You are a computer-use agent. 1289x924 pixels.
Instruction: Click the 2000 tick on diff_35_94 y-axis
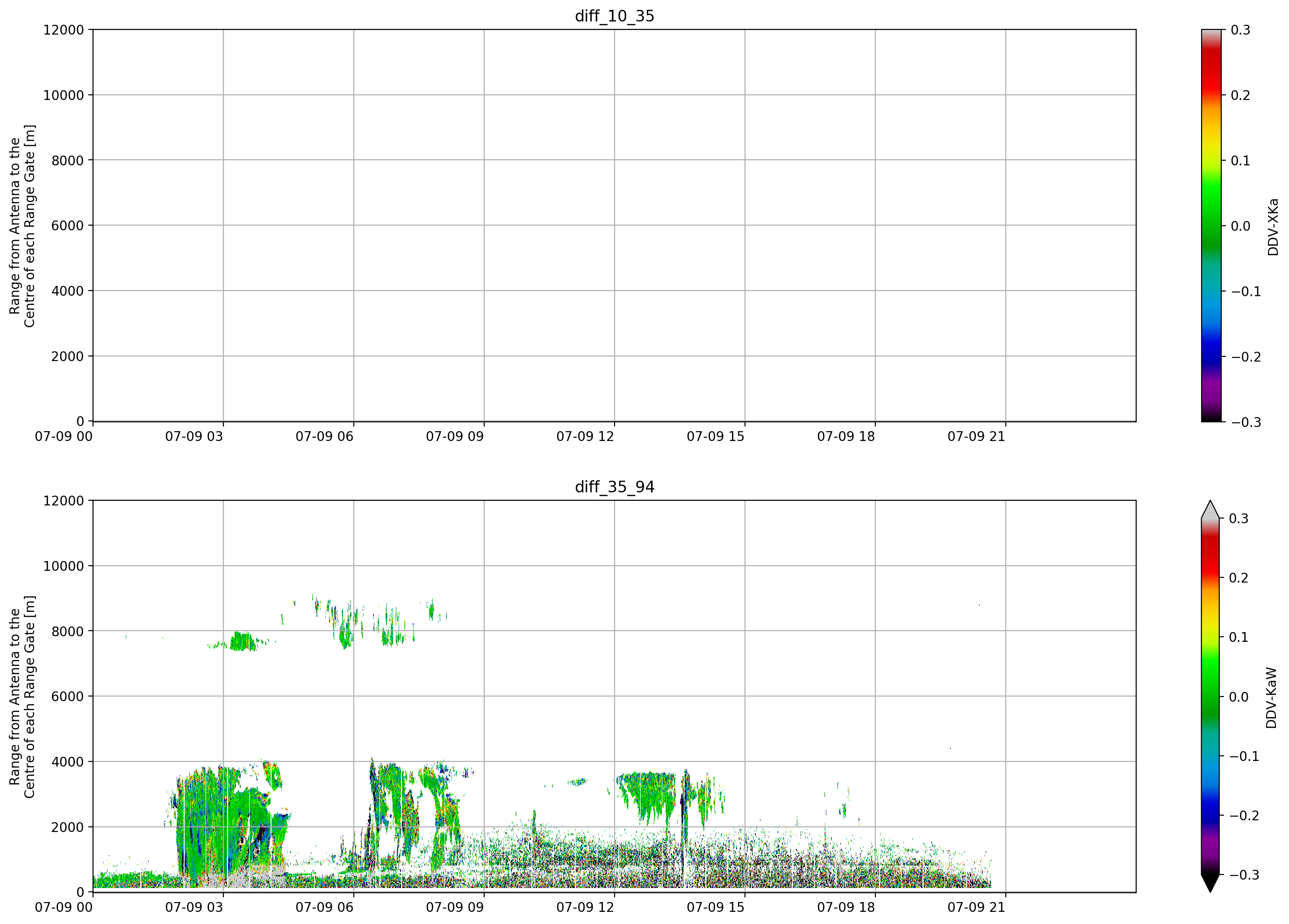pos(68,827)
